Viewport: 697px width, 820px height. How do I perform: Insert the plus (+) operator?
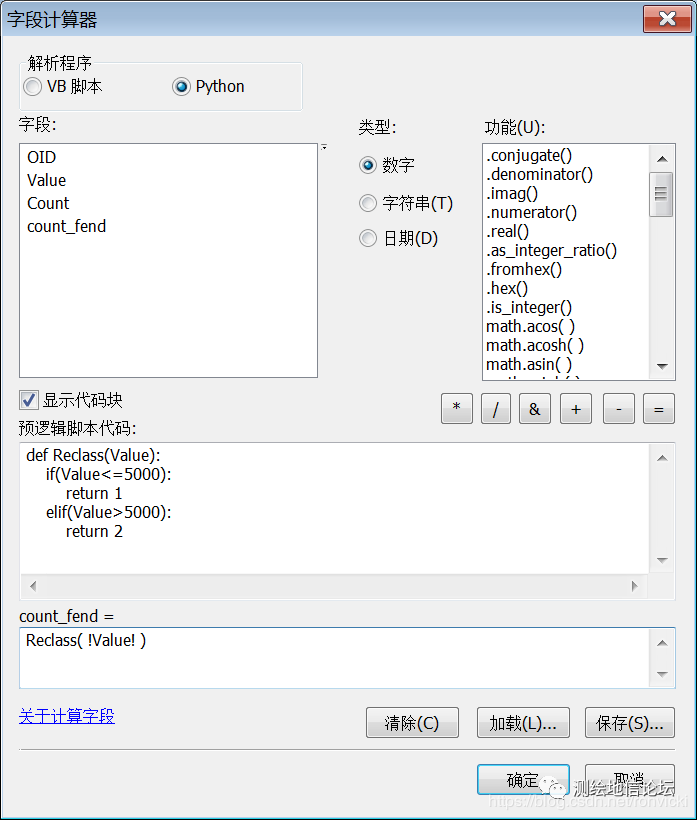click(576, 408)
